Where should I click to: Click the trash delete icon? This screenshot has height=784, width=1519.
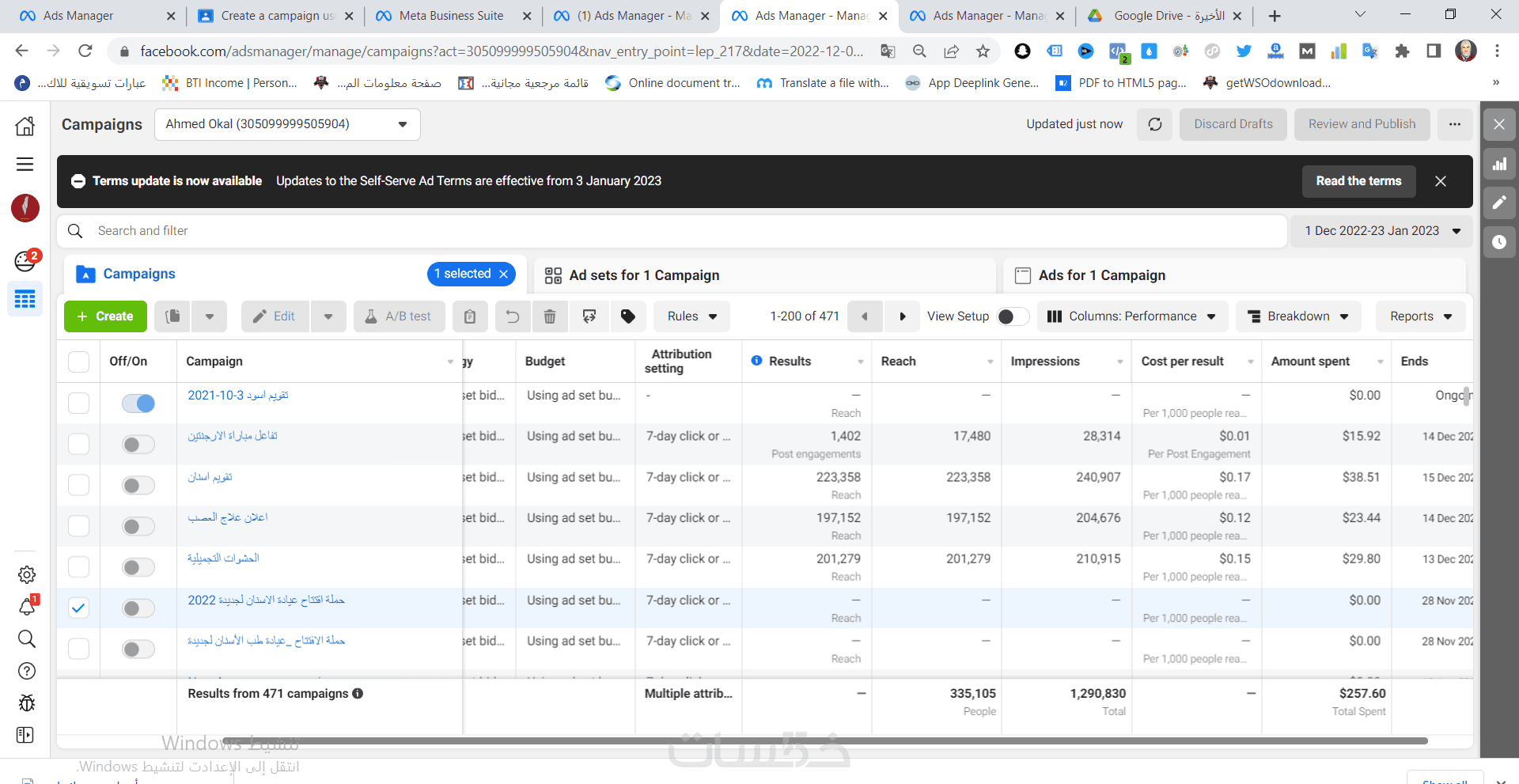pyautogui.click(x=550, y=316)
